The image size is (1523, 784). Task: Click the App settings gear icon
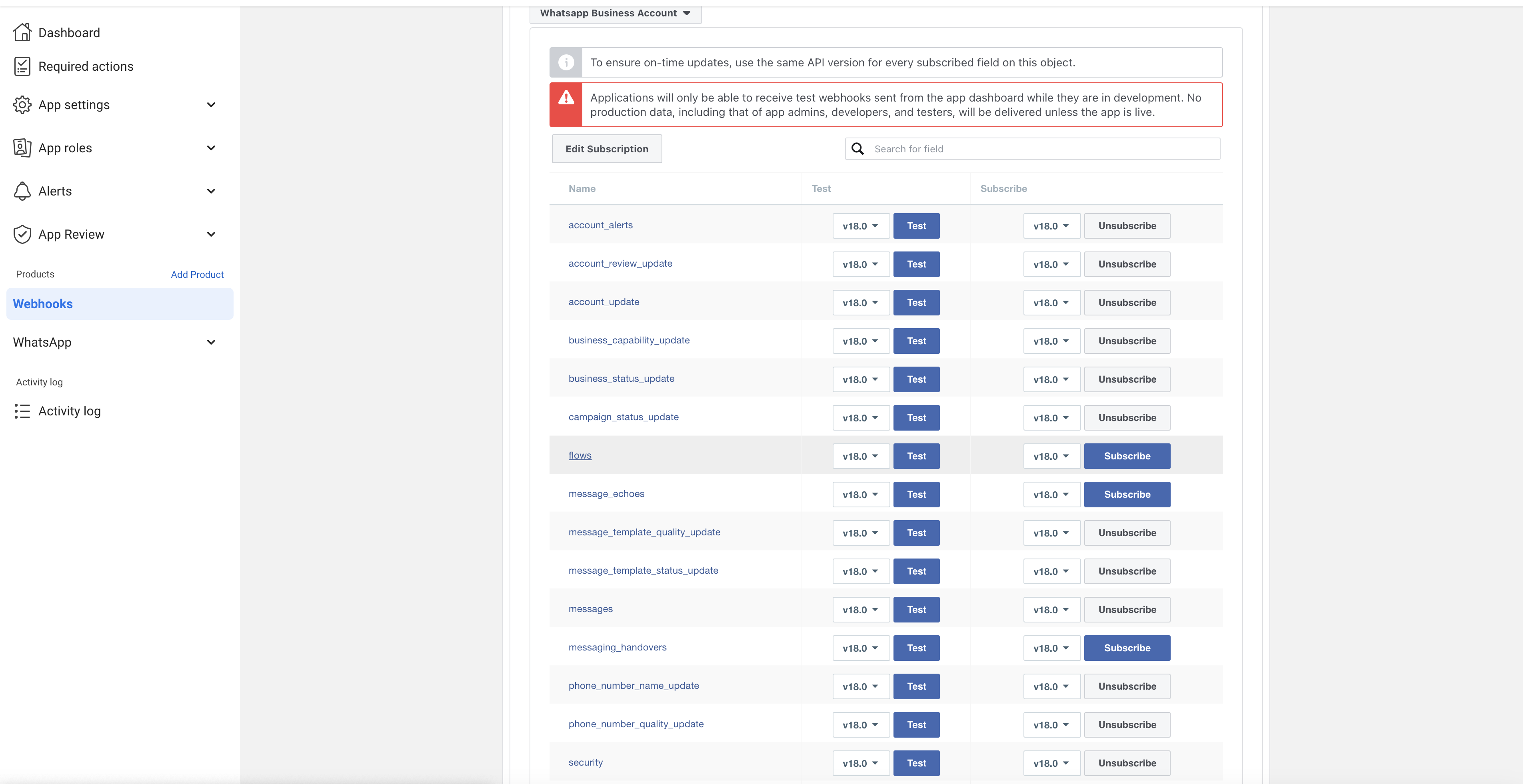coord(22,105)
